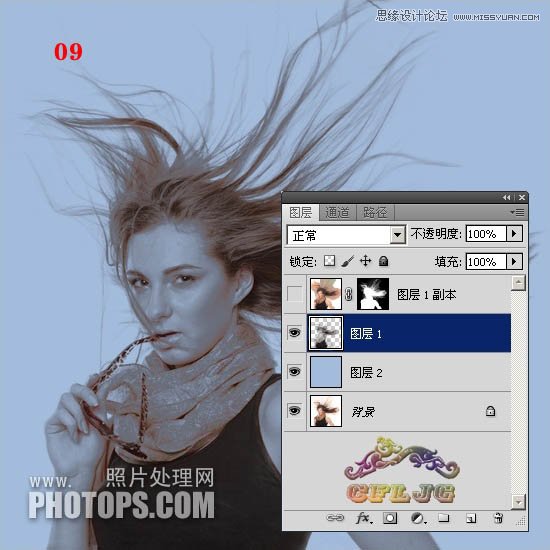Click the panel resize grip corner

pos(521,522)
